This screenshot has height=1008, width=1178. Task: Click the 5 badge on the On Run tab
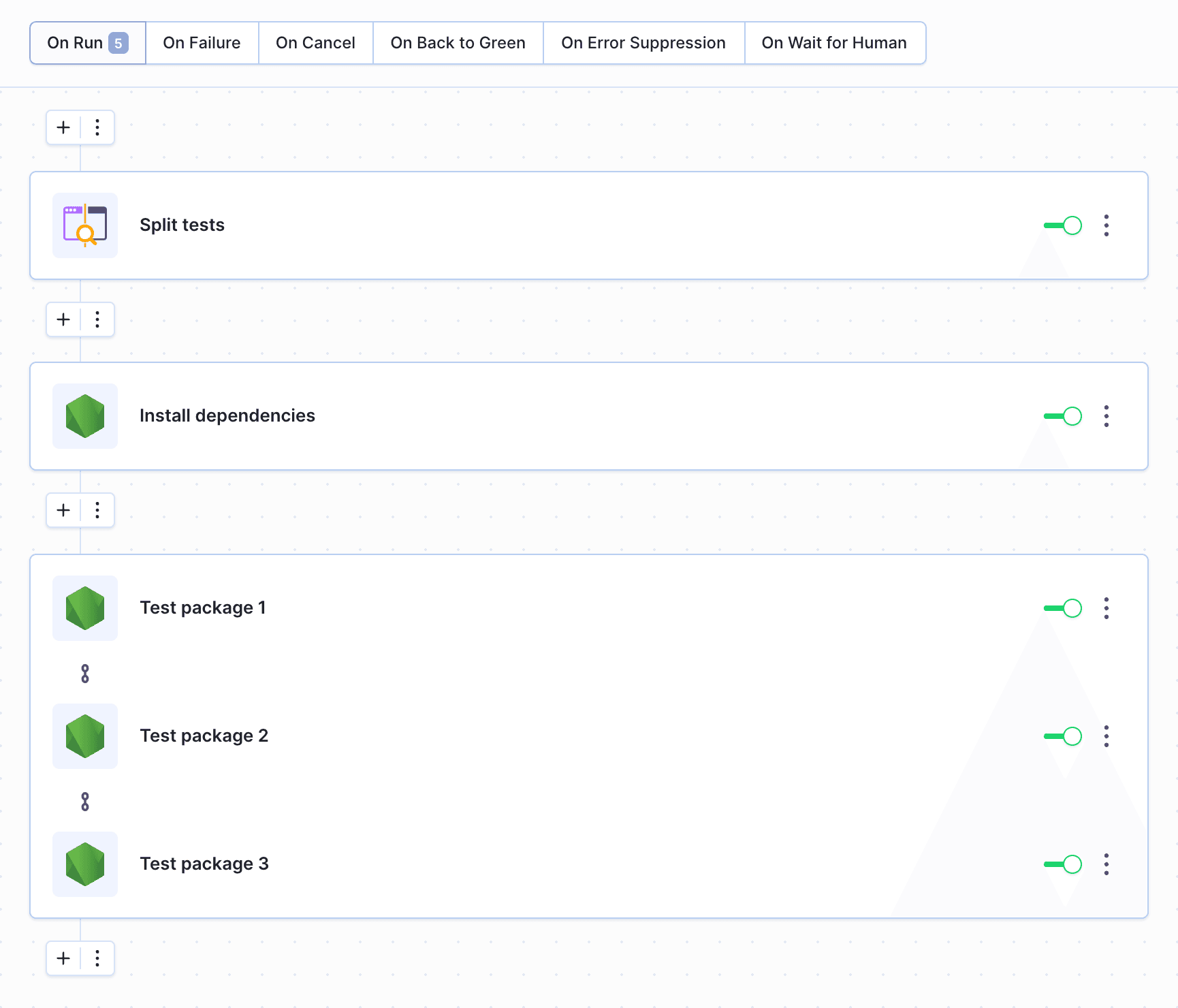pyautogui.click(x=118, y=42)
